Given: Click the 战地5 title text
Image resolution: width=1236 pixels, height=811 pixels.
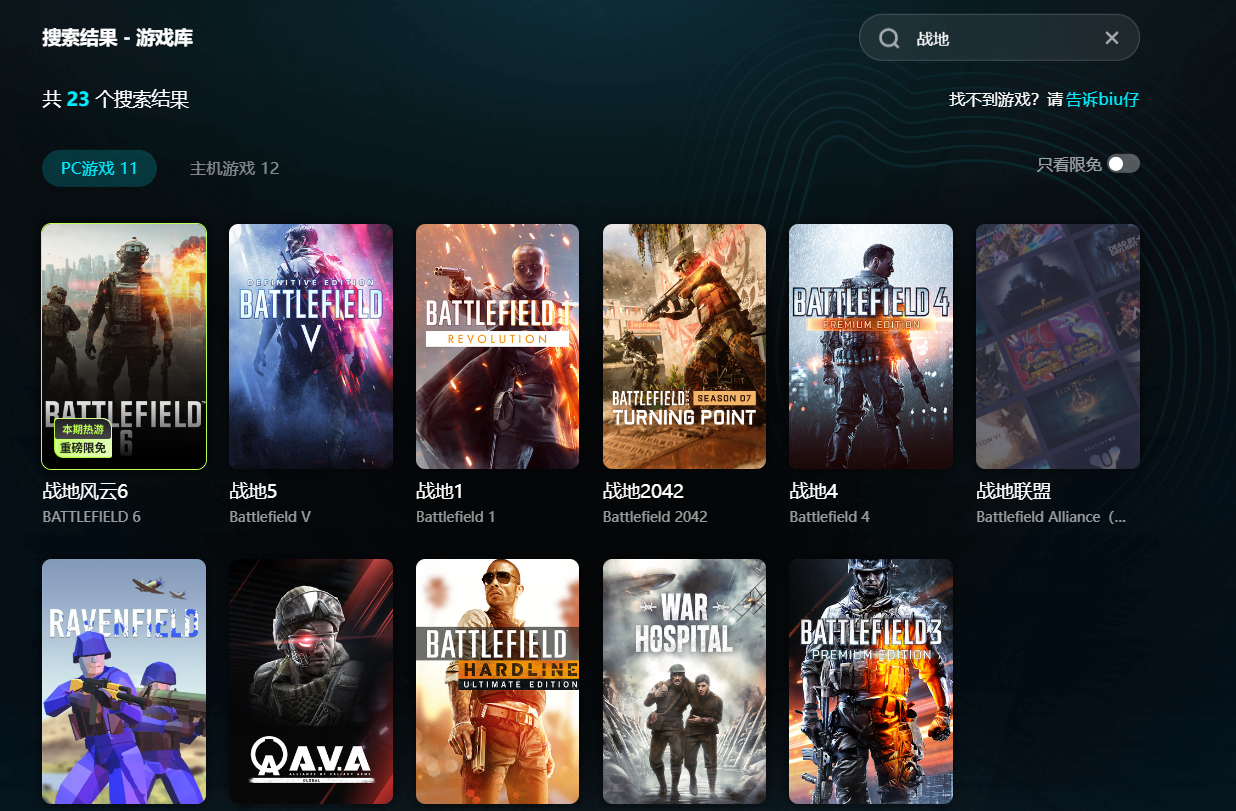Looking at the screenshot, I should [x=253, y=491].
